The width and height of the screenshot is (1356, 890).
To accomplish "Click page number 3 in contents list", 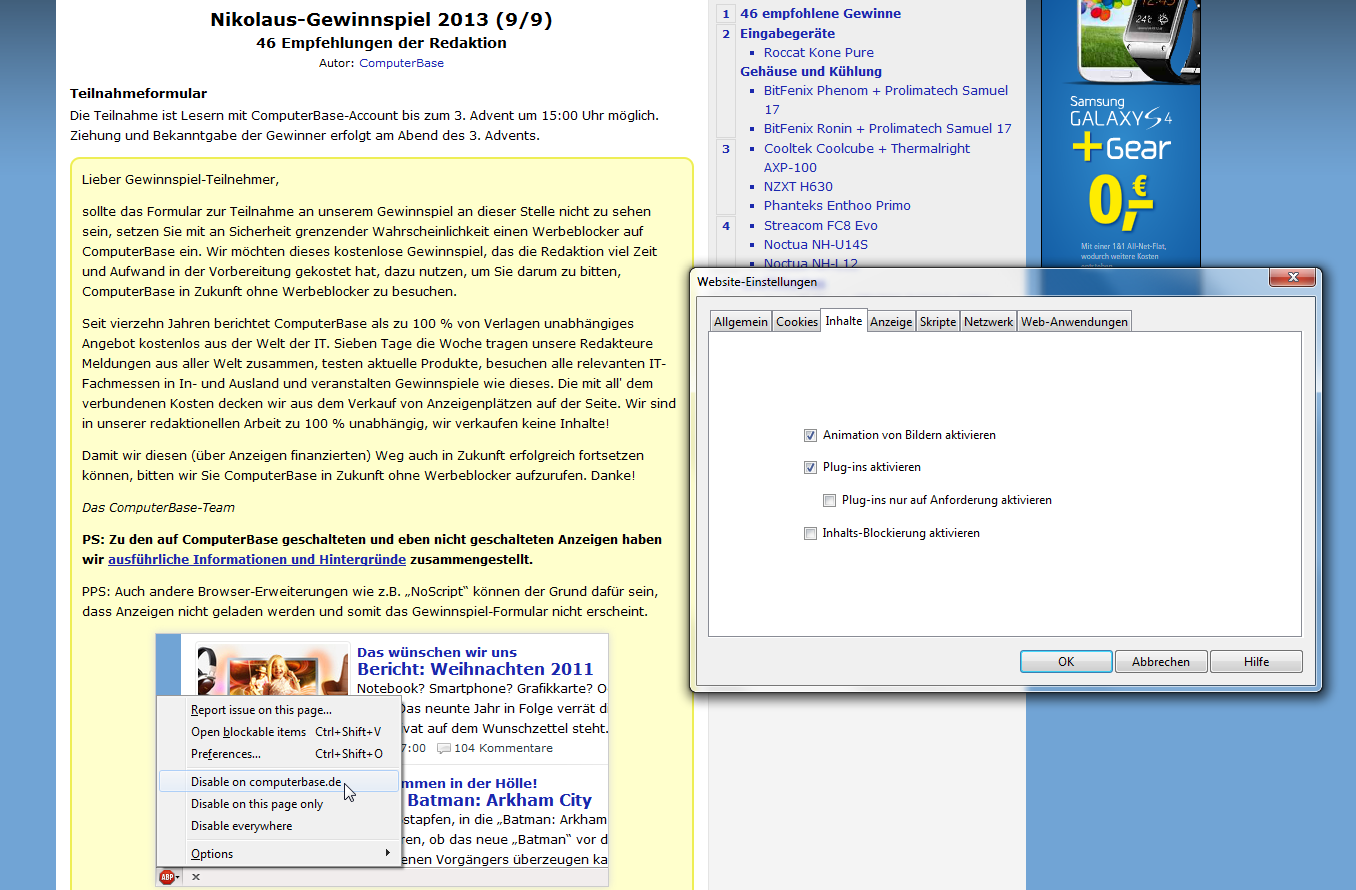I will [727, 148].
